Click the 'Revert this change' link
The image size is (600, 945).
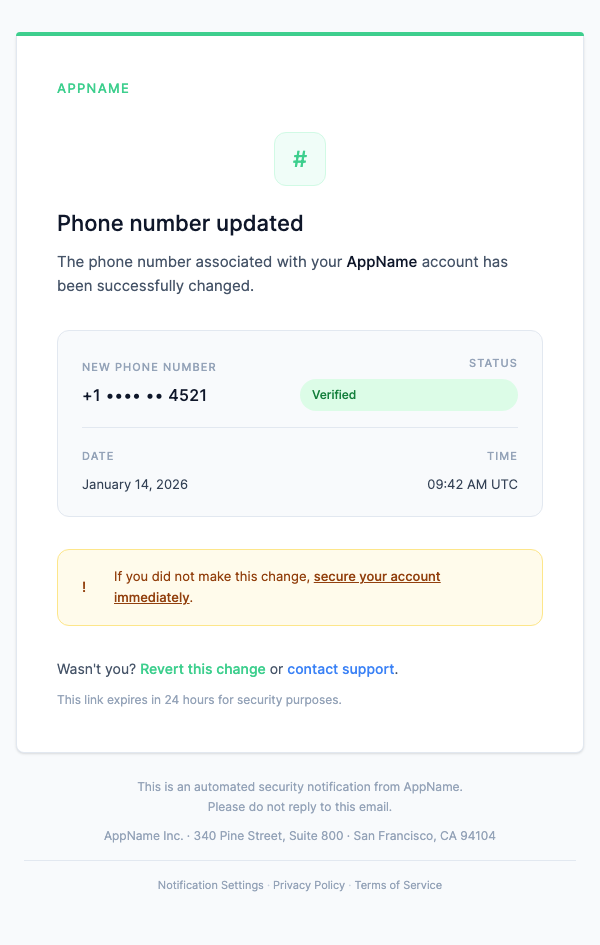(202, 668)
